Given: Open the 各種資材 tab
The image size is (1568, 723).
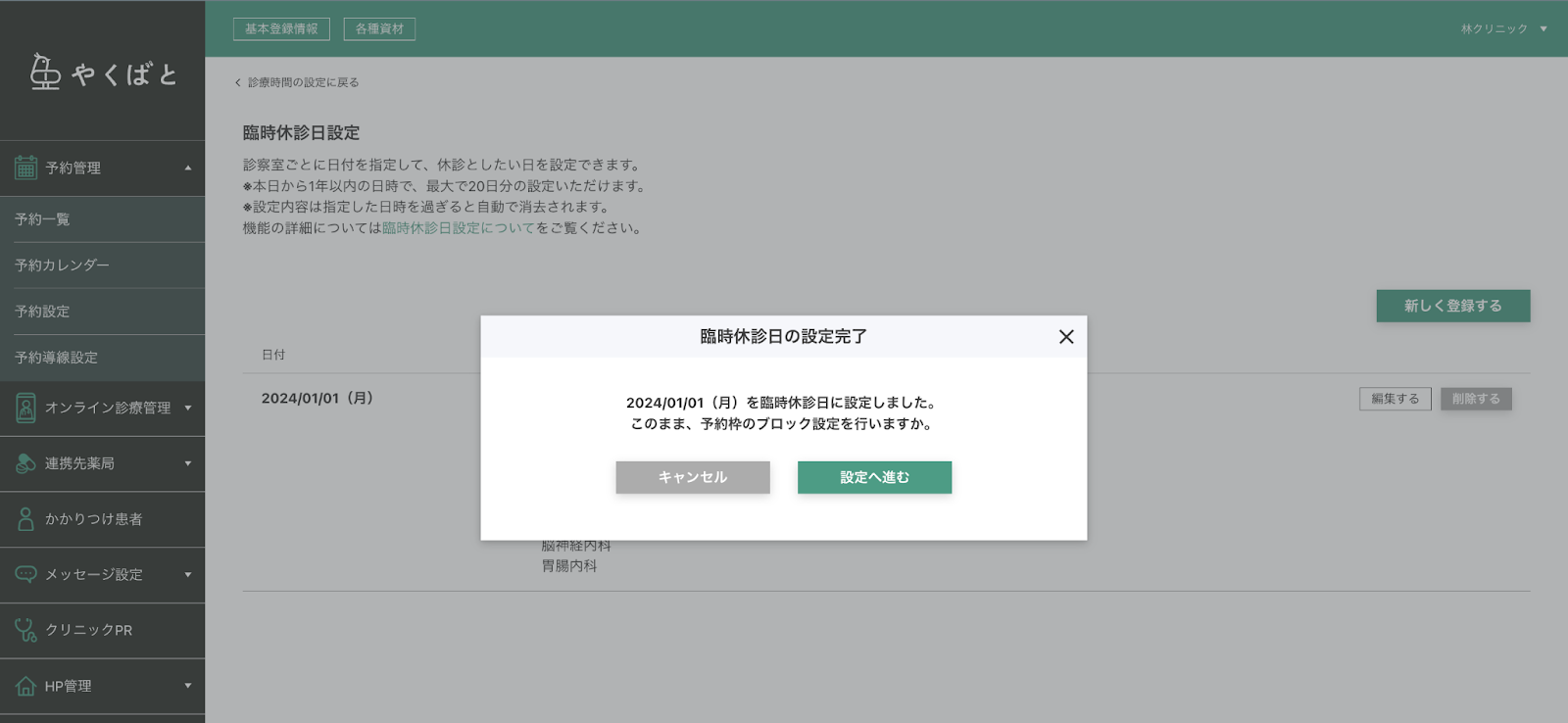Looking at the screenshot, I should tap(379, 28).
